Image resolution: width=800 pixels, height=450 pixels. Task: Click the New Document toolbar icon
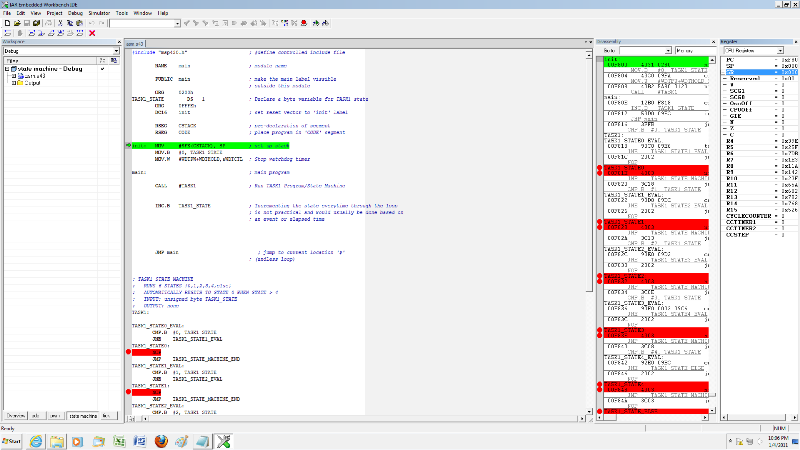(6, 22)
